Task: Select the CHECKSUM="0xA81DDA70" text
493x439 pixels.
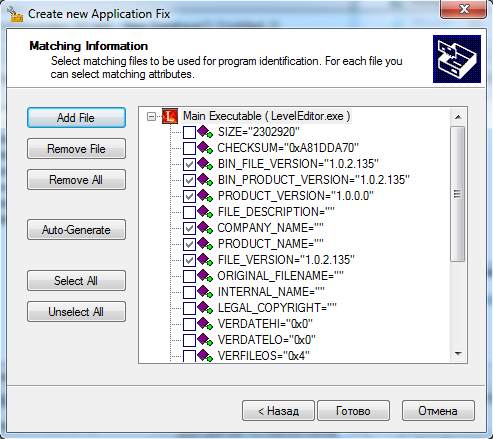Action: [288, 148]
